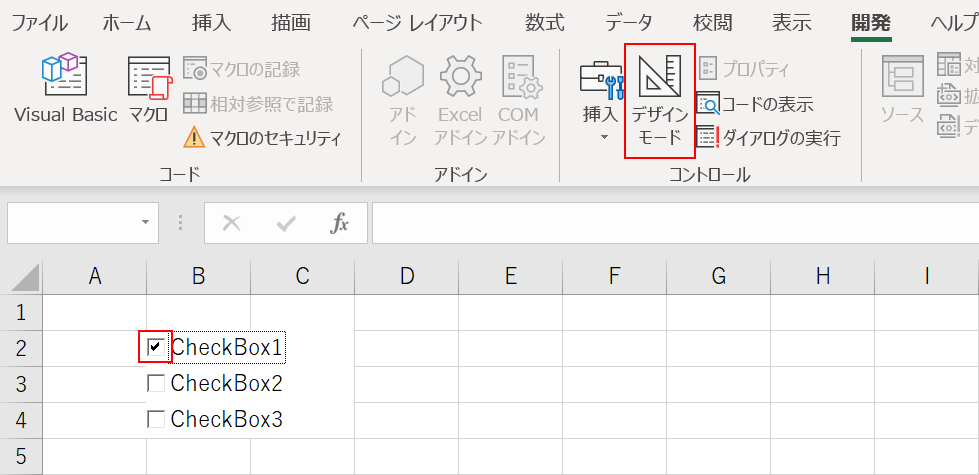
Task: Select column G header
Action: tap(719, 277)
